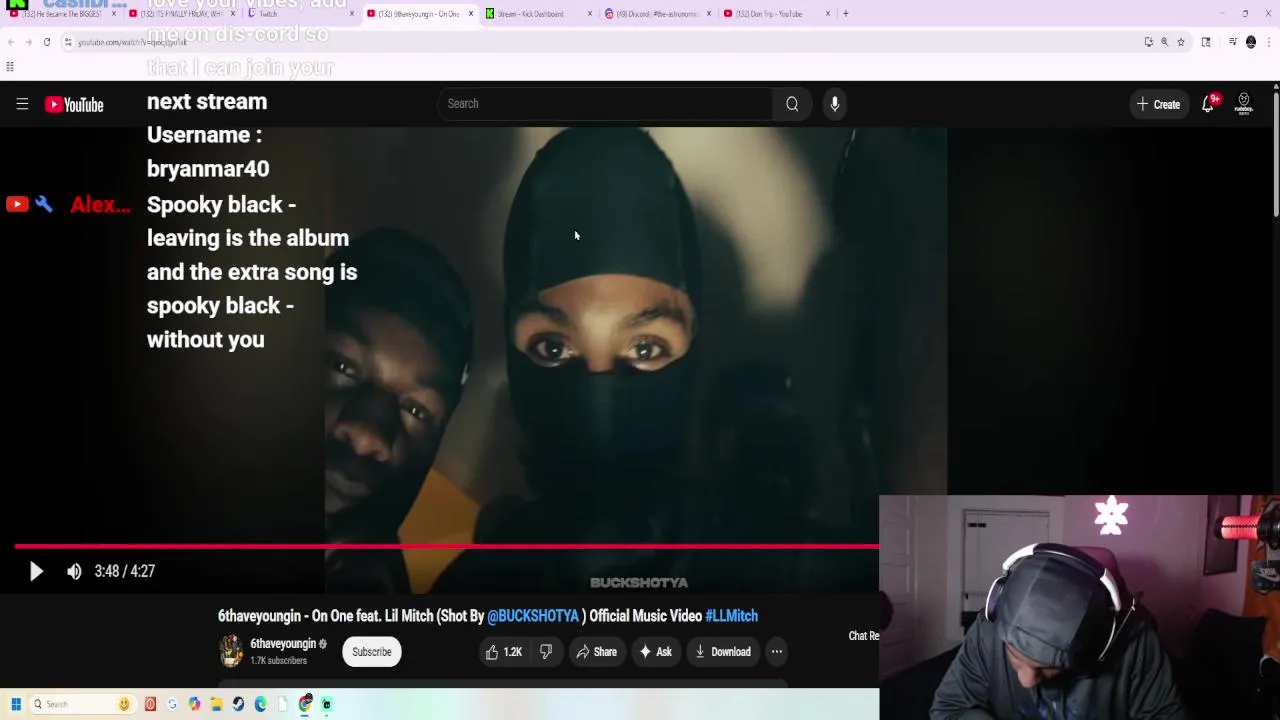Screen dimensions: 1280x720
Task: Resume the video with play button
Action: [x=36, y=571]
